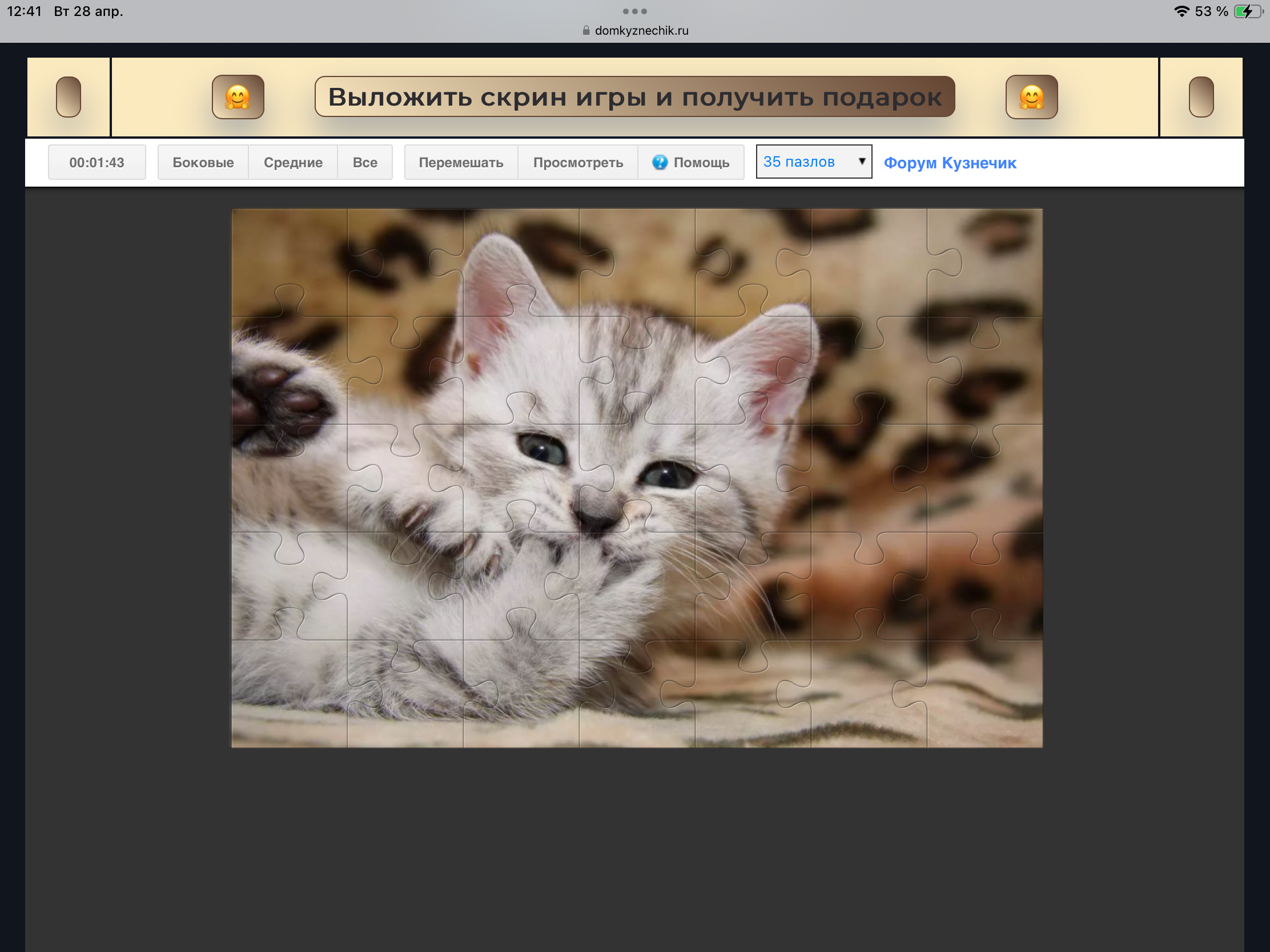Click the 00:01:43 timer display
The height and width of the screenshot is (952, 1270).
click(x=97, y=163)
